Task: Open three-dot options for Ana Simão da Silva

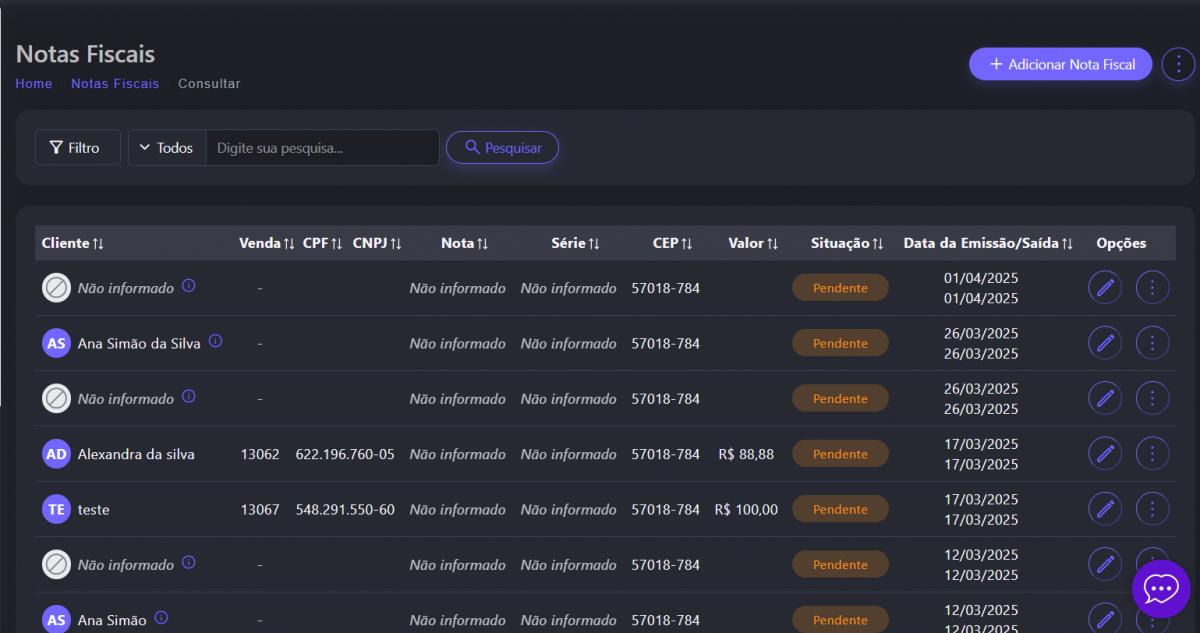Action: 1152,343
